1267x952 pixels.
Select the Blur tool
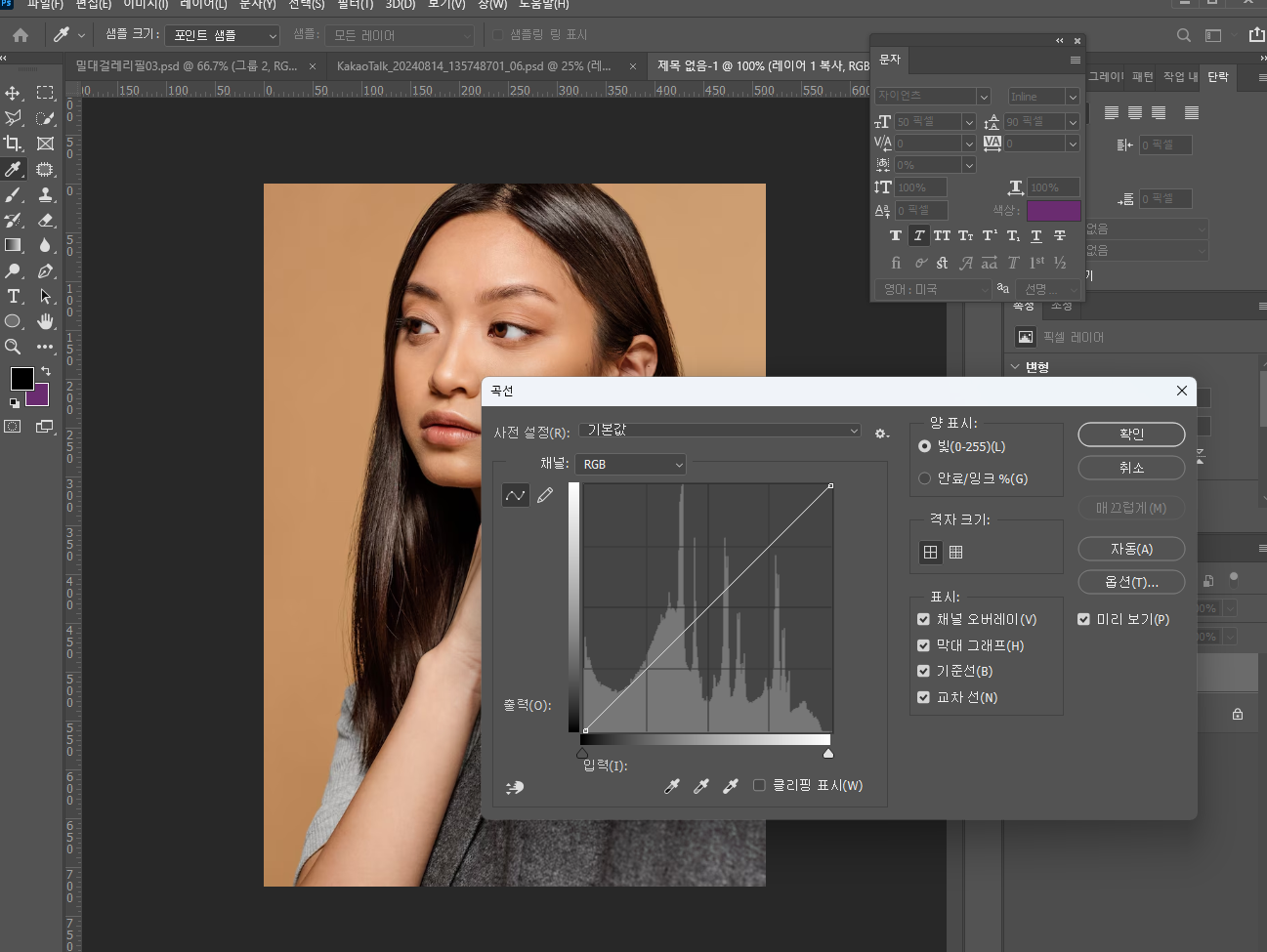pos(45,245)
